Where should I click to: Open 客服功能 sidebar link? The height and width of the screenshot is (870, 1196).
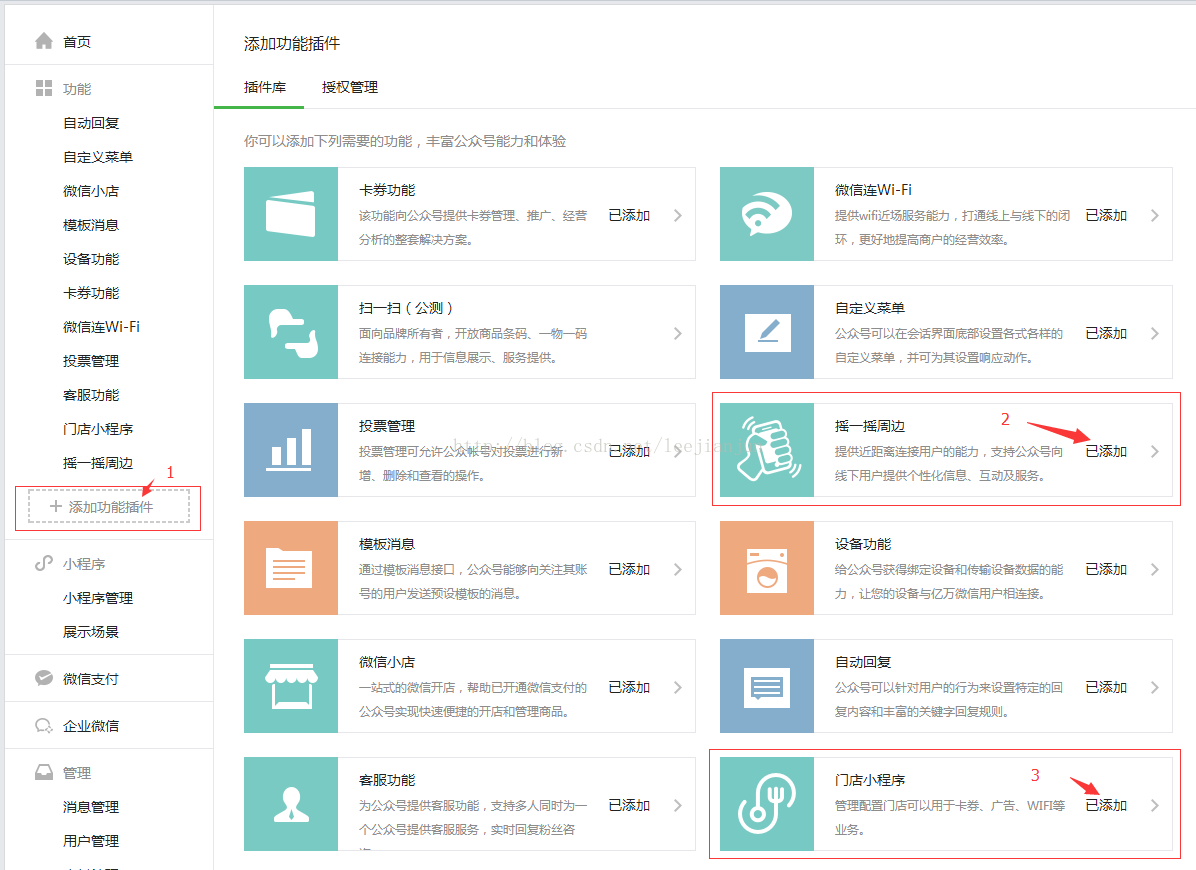pos(91,395)
